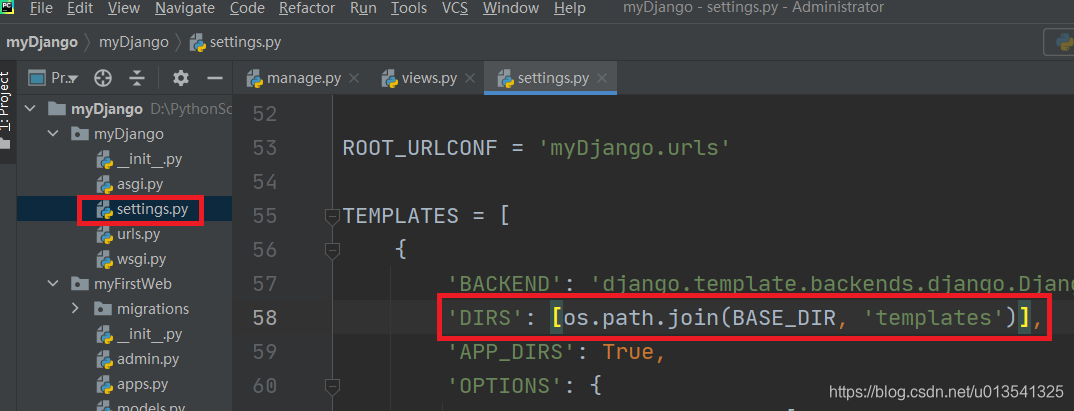Open admin.py in project tree
Image resolution: width=1074 pixels, height=411 pixels.
148,359
